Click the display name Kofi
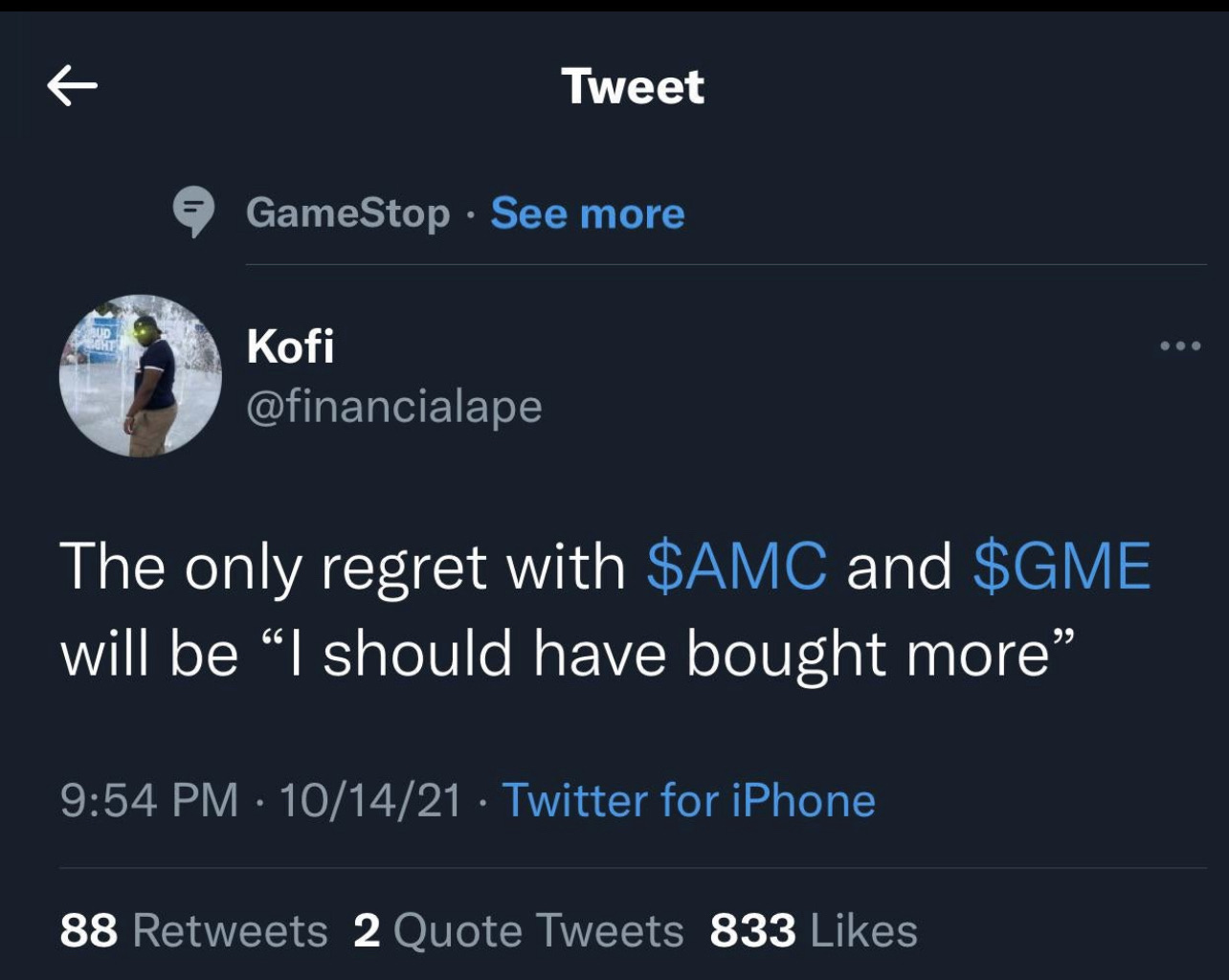 pyautogui.click(x=290, y=345)
